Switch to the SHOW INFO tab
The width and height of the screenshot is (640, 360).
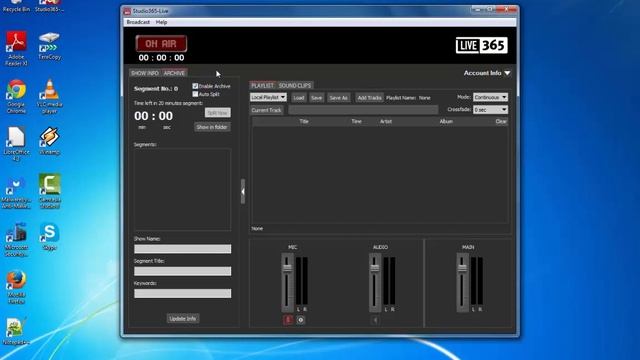145,73
